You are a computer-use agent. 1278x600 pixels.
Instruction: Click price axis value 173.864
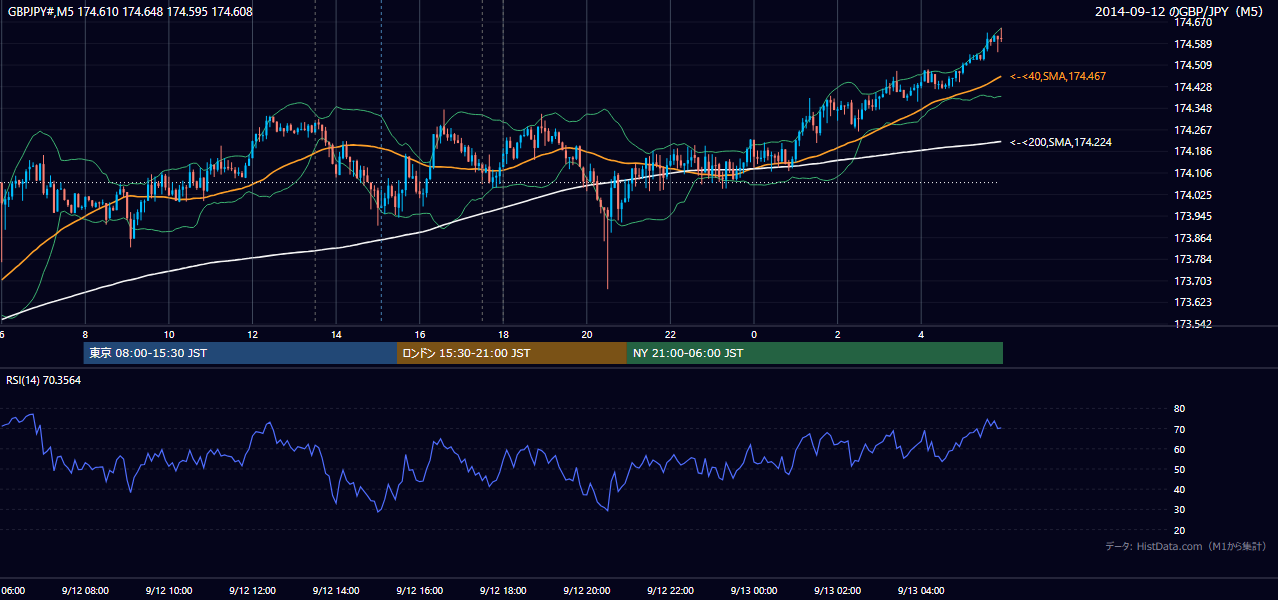tap(1193, 238)
